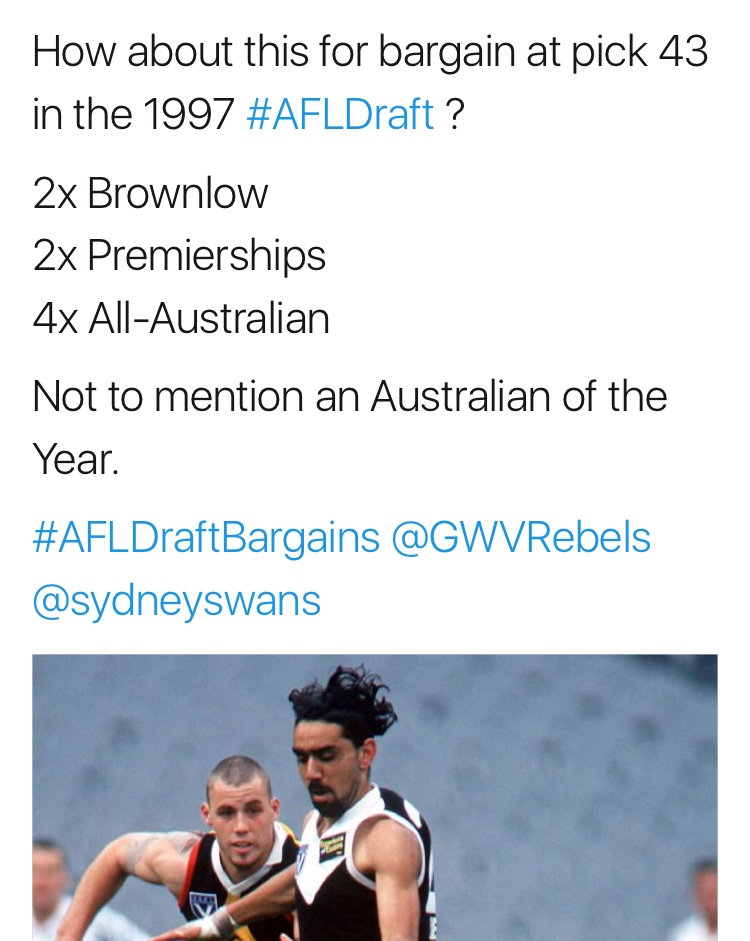
Task: Open the attached football photo
Action: (x=374, y=798)
